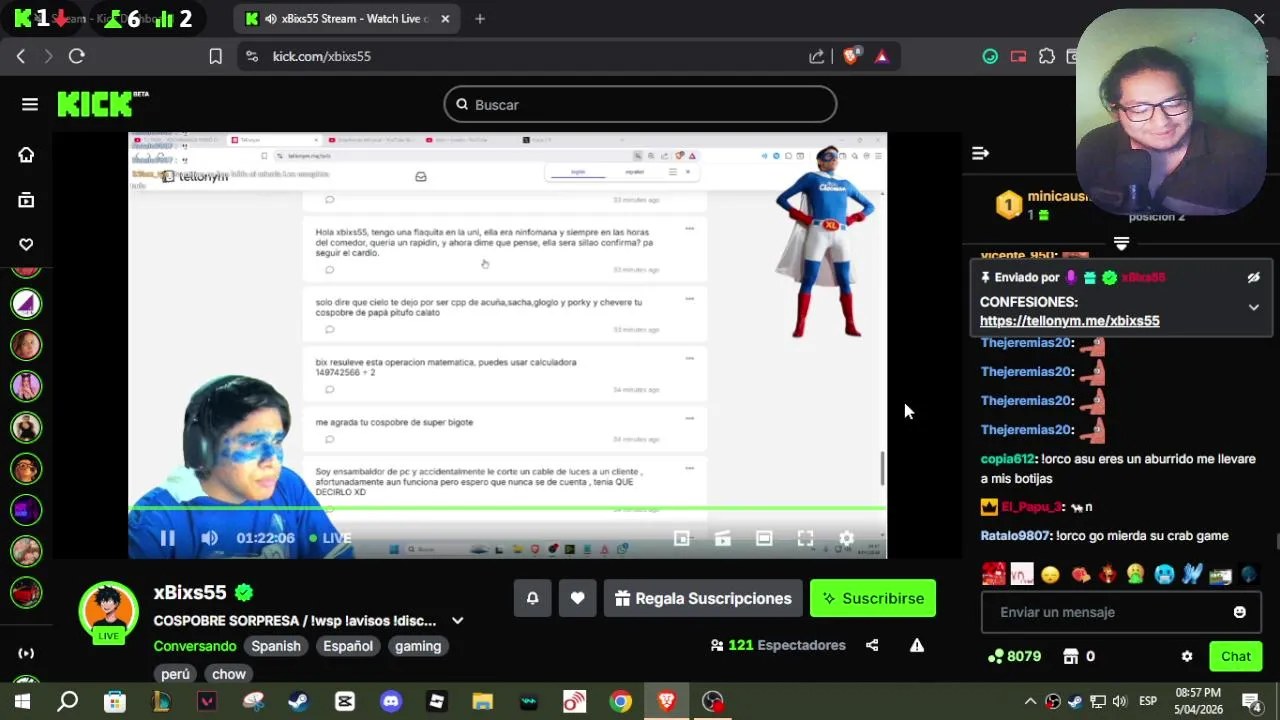Image resolution: width=1280 pixels, height=720 pixels.
Task: Go to the Kick home sidebar icon
Action: (26, 155)
